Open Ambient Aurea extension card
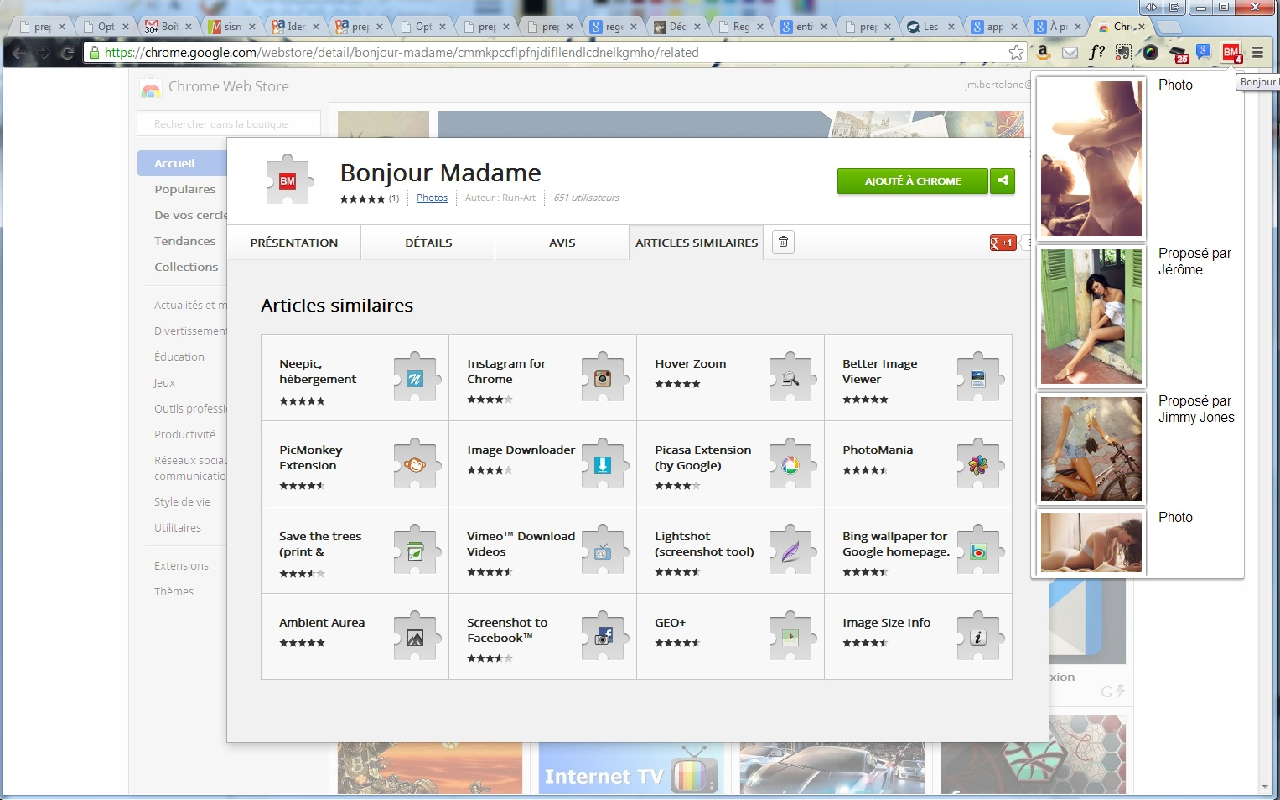Image resolution: width=1280 pixels, height=800 pixels. 355,635
